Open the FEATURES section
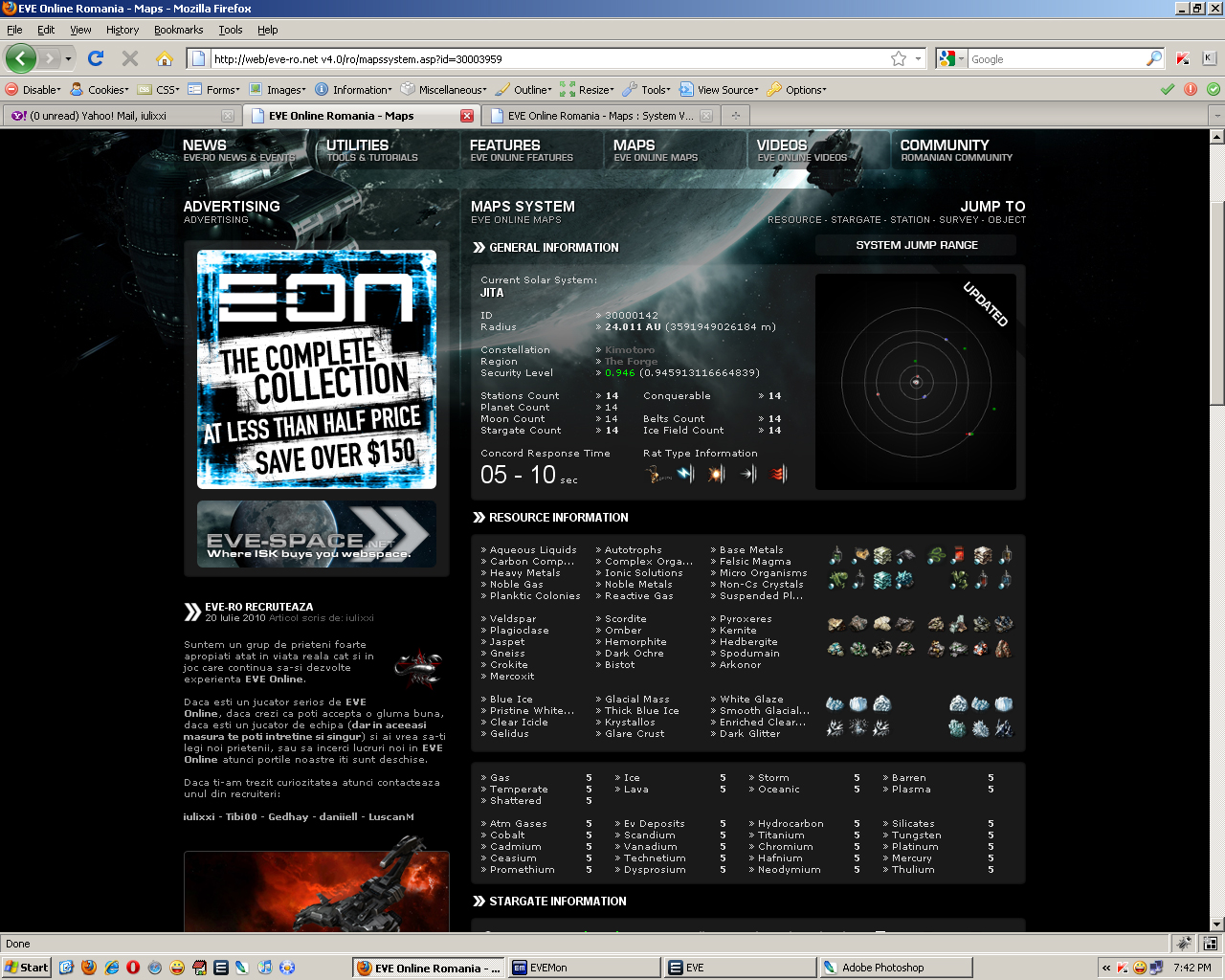 tap(522, 150)
